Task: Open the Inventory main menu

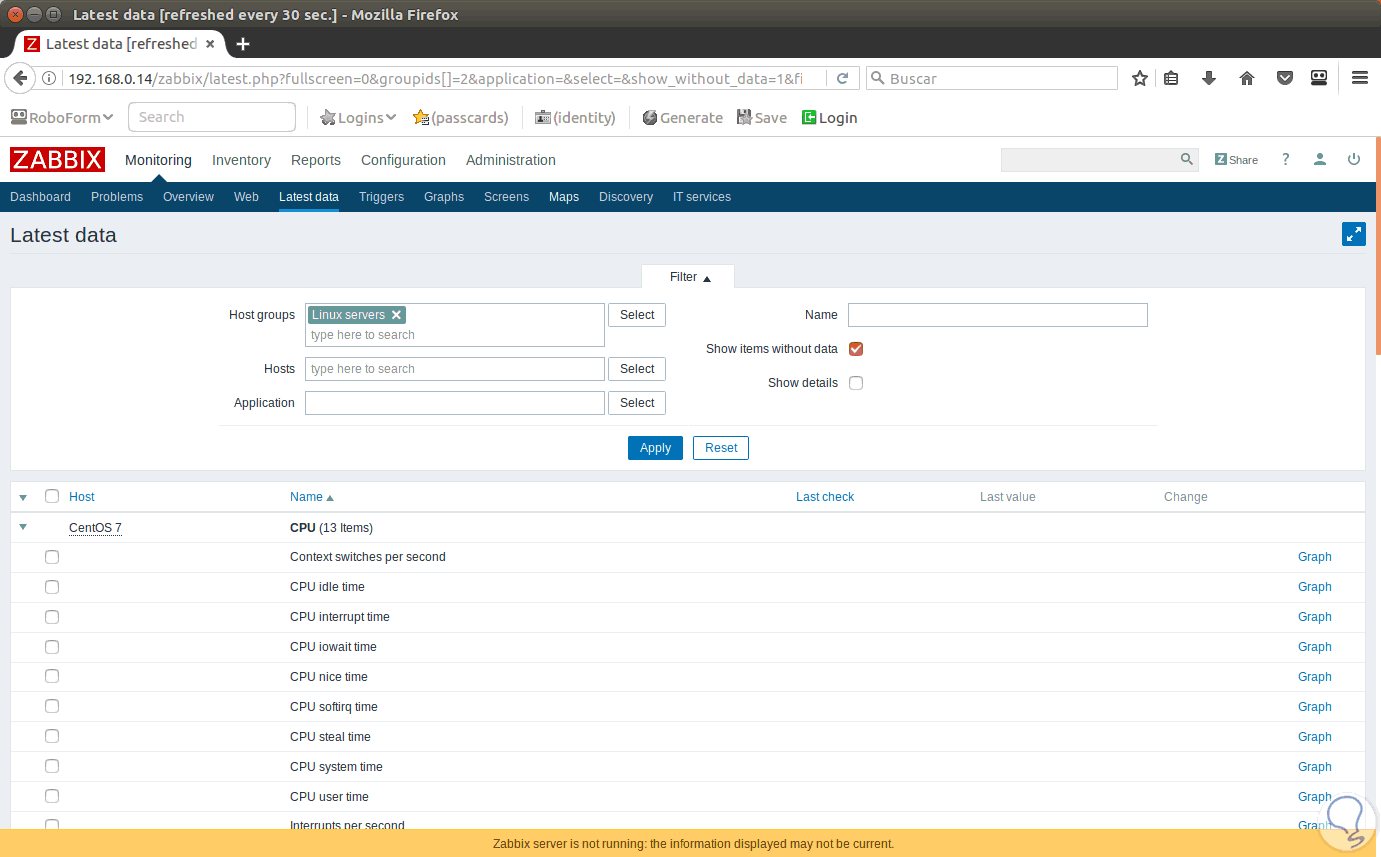Action: (x=241, y=160)
